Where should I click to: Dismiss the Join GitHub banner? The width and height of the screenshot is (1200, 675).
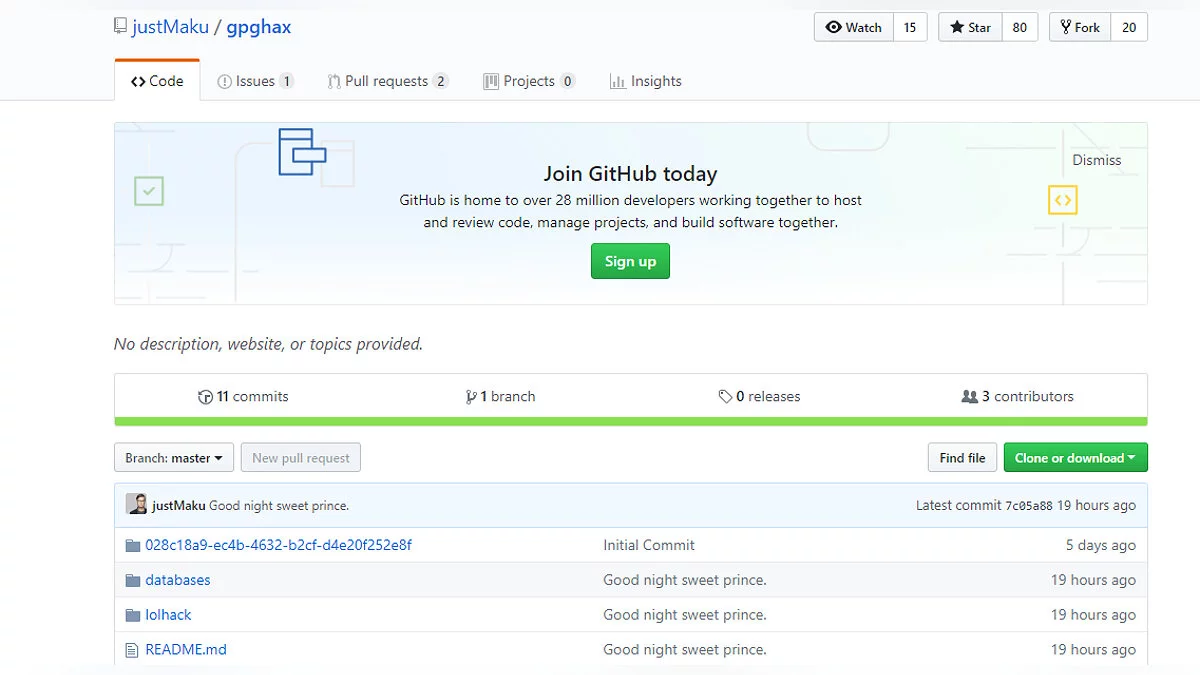pos(1097,160)
